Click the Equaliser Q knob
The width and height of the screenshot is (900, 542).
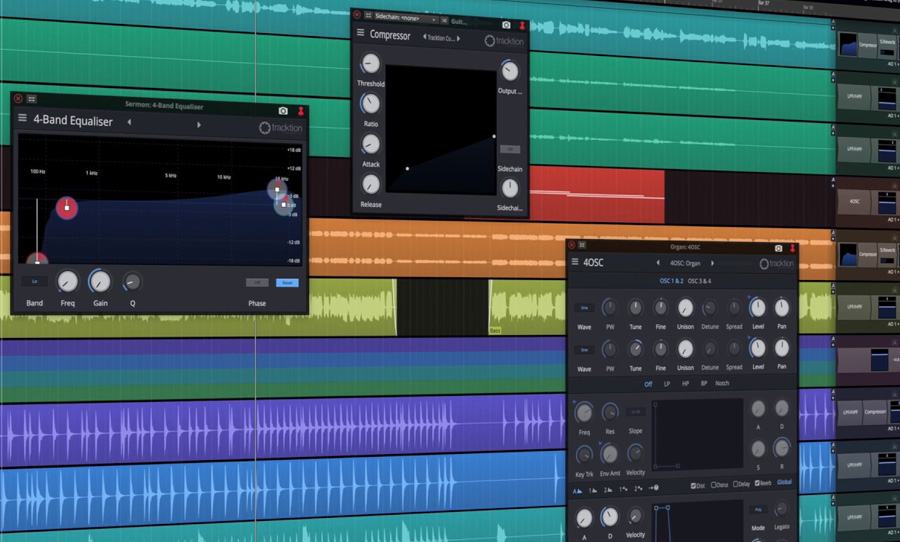[132, 281]
